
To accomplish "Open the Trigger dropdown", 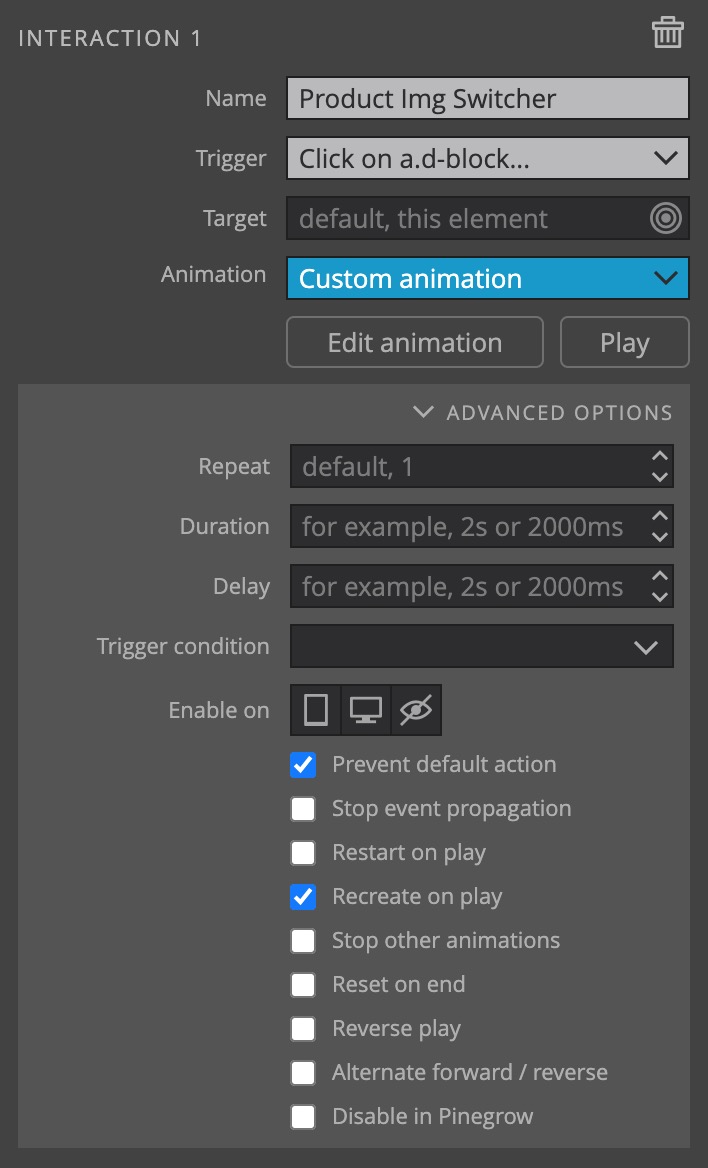I will (487, 158).
